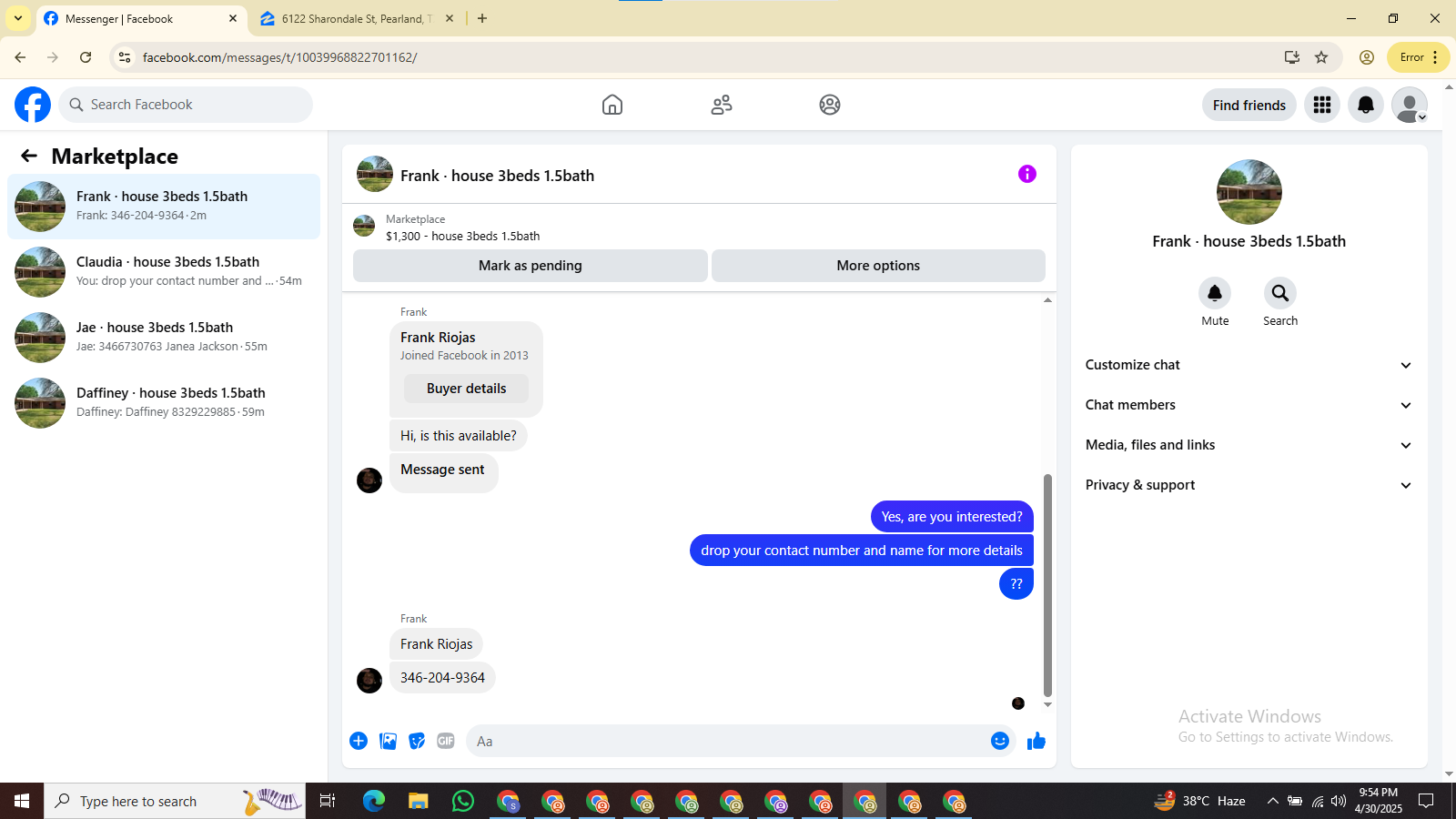Open conversation information purple info icon

(1027, 174)
